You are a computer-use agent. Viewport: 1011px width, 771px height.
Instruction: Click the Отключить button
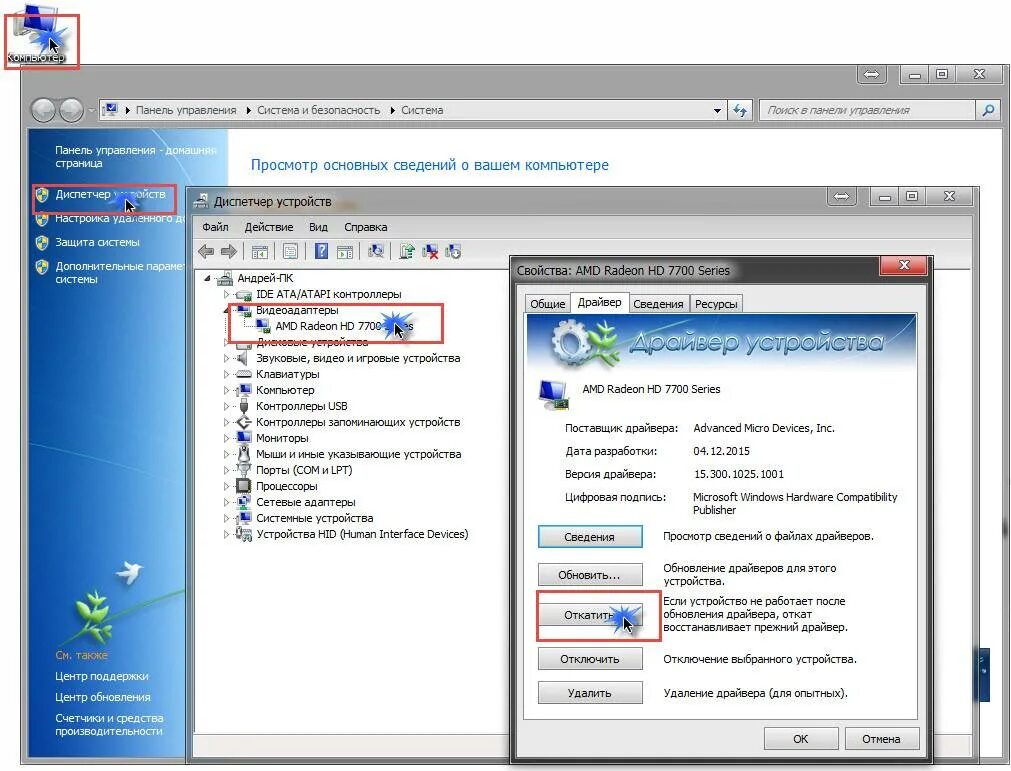click(590, 659)
